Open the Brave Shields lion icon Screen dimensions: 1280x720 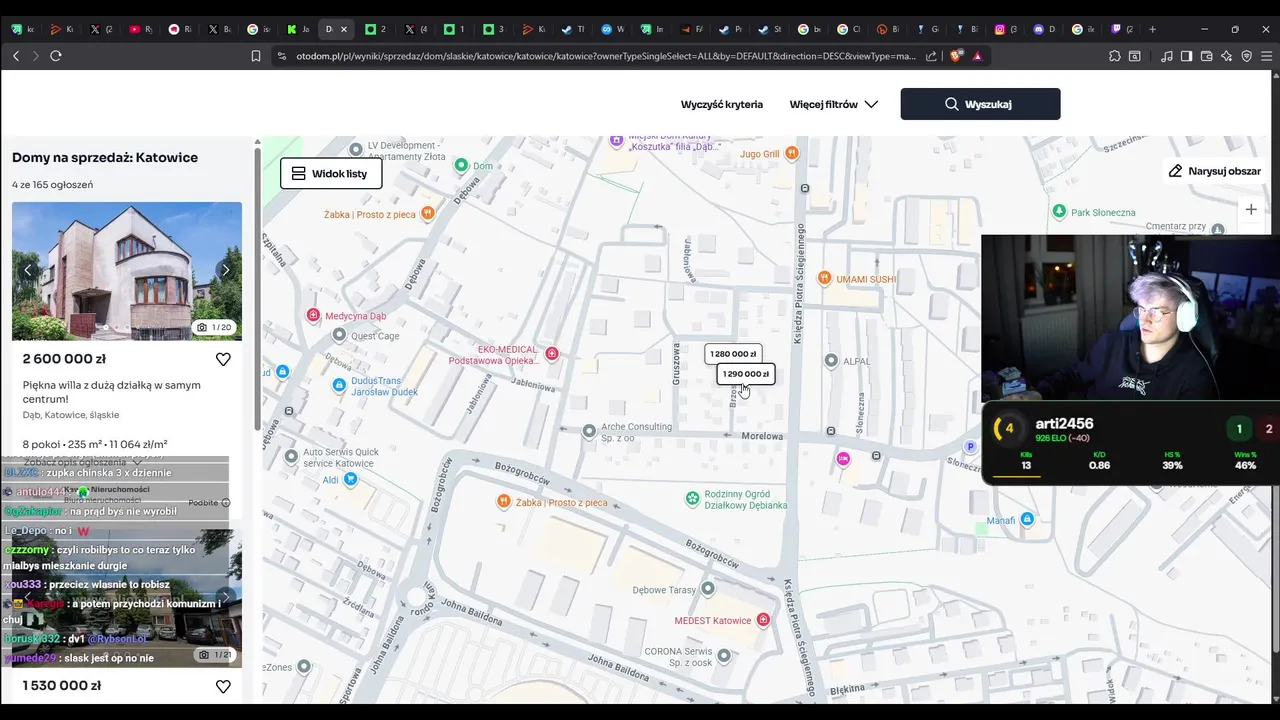956,56
